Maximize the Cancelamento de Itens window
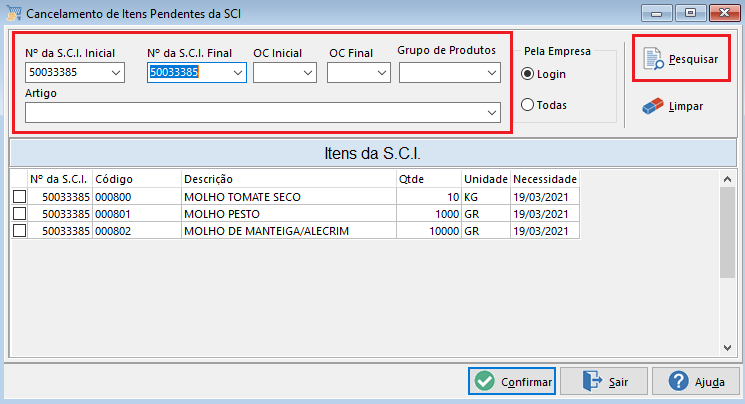This screenshot has width=745, height=404. [x=690, y=13]
